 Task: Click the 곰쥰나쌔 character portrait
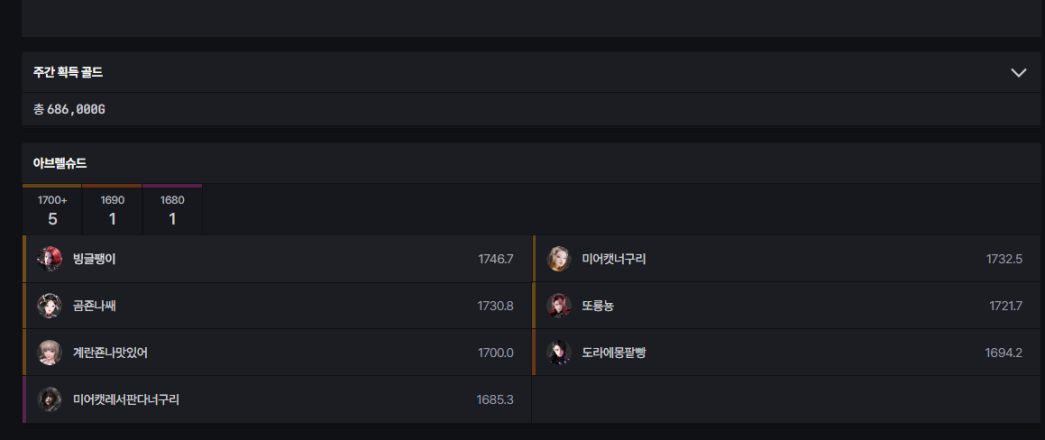point(50,306)
